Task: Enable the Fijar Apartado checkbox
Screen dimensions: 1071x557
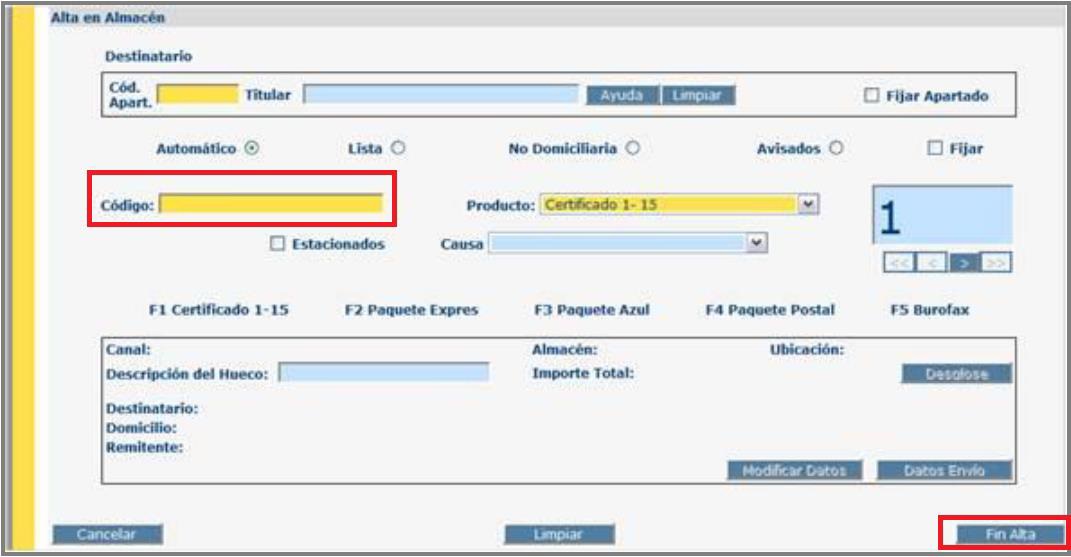Action: pos(871,96)
